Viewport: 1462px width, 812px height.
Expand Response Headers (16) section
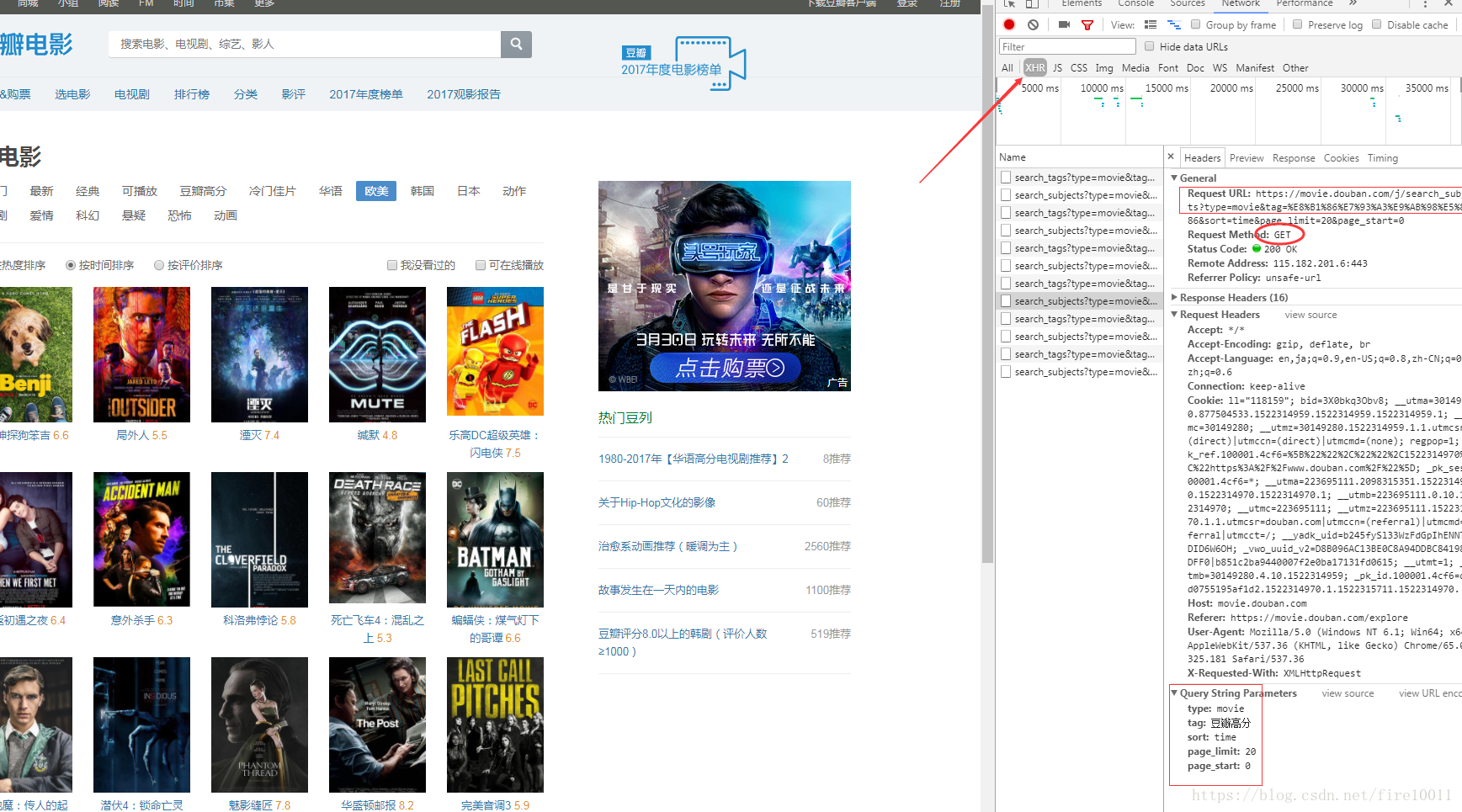click(1174, 297)
